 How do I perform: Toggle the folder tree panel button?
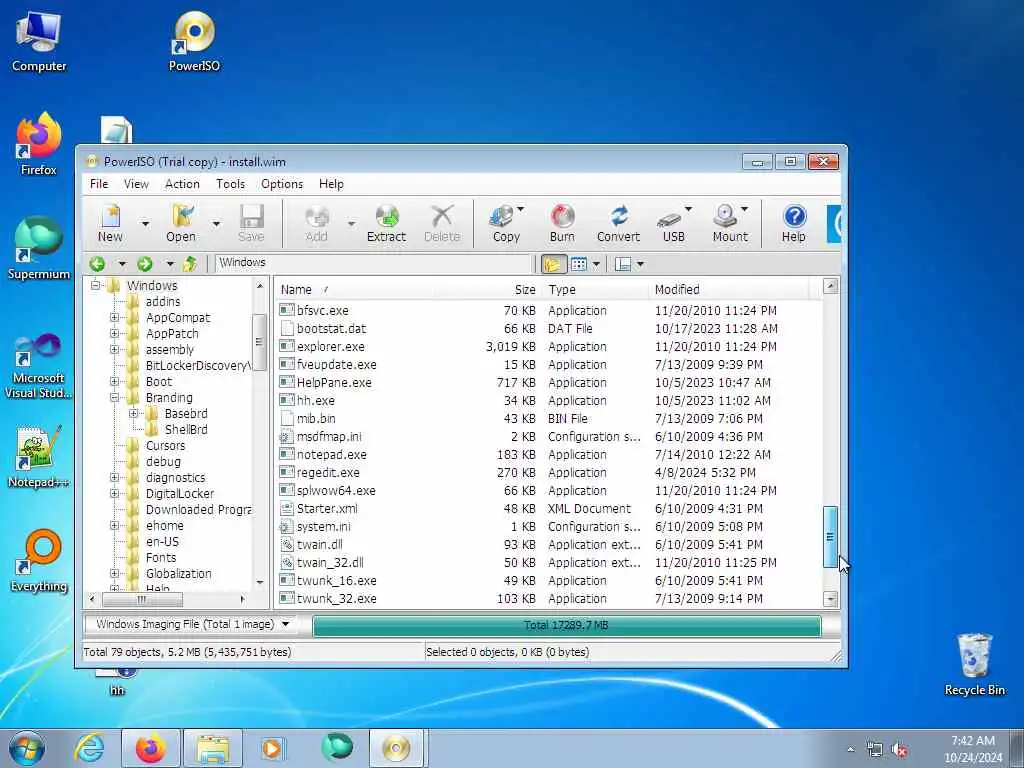tap(553, 264)
